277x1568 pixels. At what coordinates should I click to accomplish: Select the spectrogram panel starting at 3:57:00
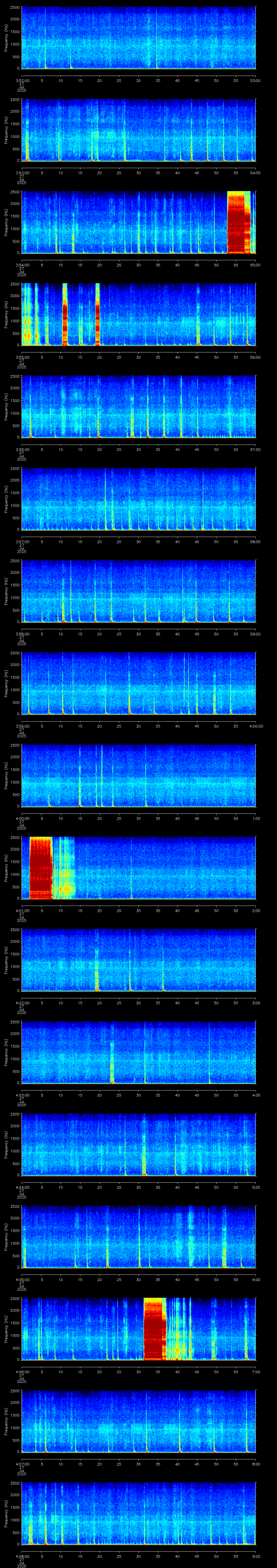point(139,499)
